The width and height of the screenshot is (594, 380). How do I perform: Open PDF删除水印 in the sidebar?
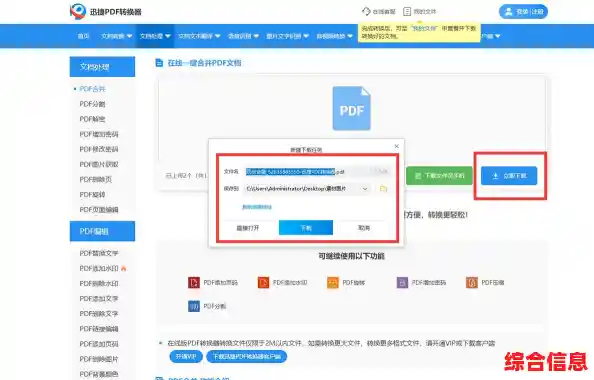click(x=99, y=283)
